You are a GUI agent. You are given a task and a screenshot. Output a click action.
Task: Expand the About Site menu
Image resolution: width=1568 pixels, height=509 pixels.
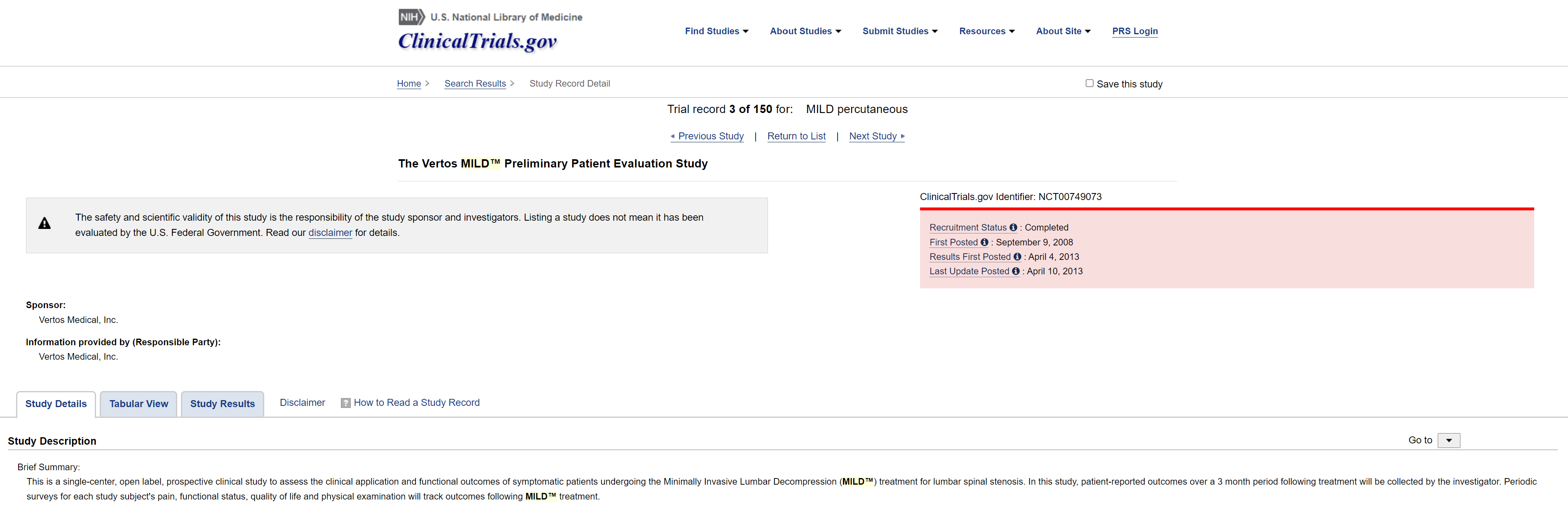(1063, 31)
